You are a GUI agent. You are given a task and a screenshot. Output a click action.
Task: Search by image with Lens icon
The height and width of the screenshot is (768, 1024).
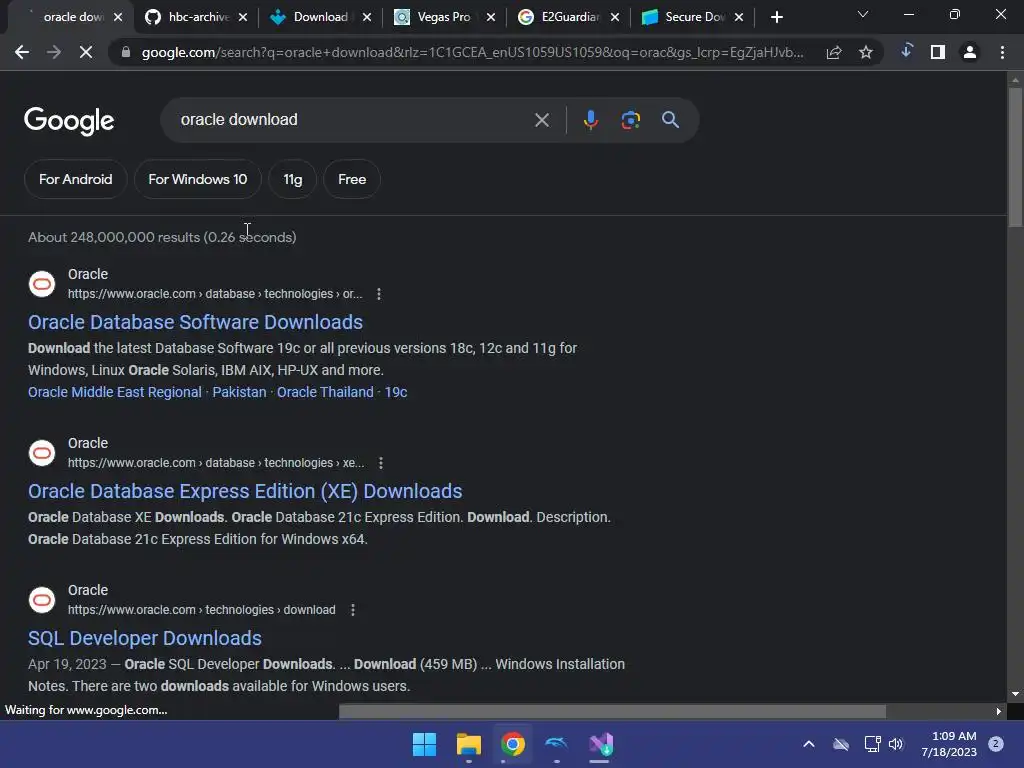(631, 120)
